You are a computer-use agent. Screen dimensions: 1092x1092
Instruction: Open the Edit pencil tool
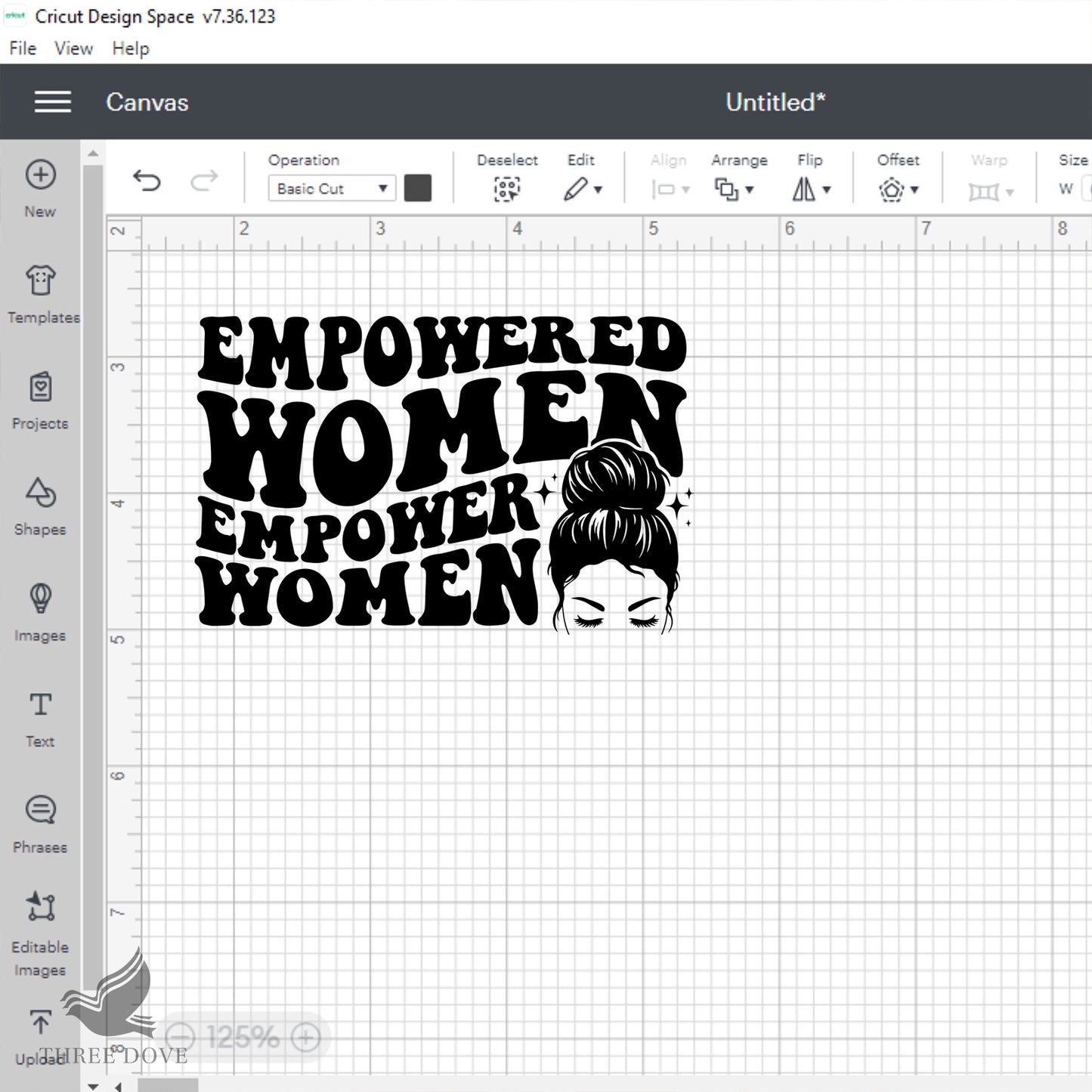point(576,189)
